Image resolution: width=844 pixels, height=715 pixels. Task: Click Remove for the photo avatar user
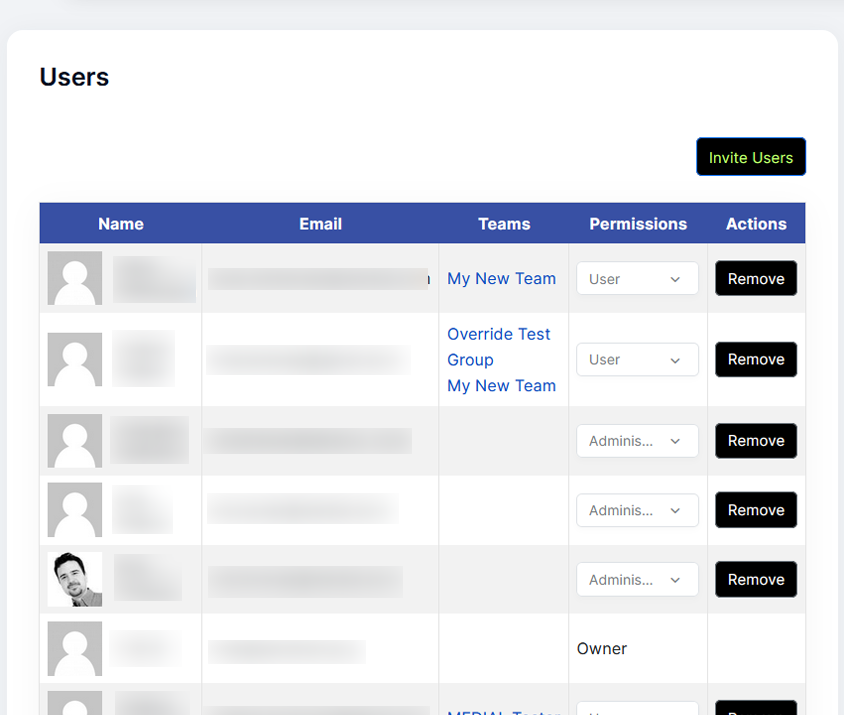pos(755,579)
